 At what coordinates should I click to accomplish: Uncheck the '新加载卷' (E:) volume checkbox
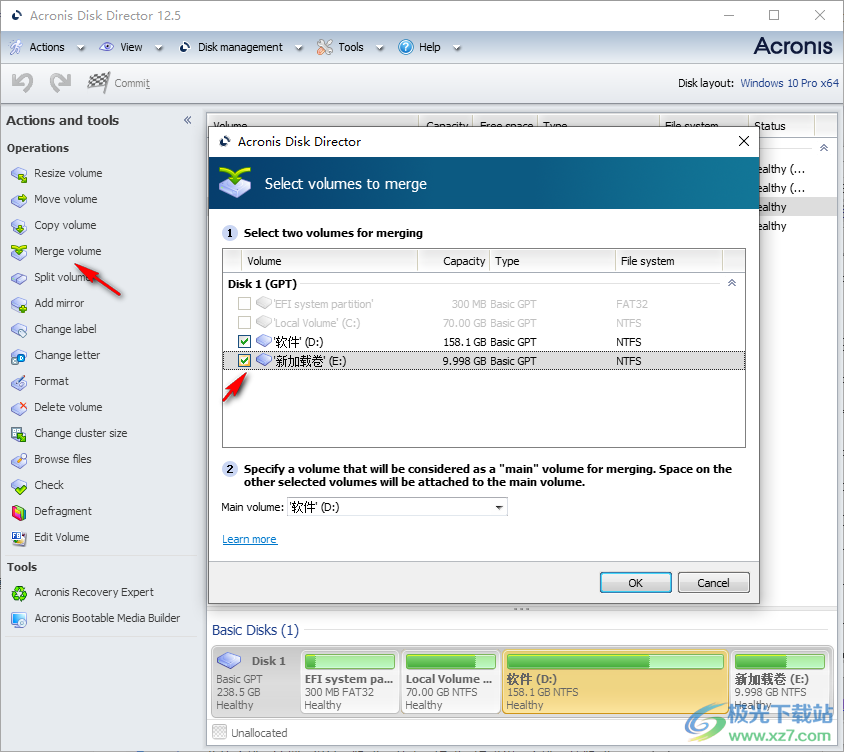pos(244,361)
